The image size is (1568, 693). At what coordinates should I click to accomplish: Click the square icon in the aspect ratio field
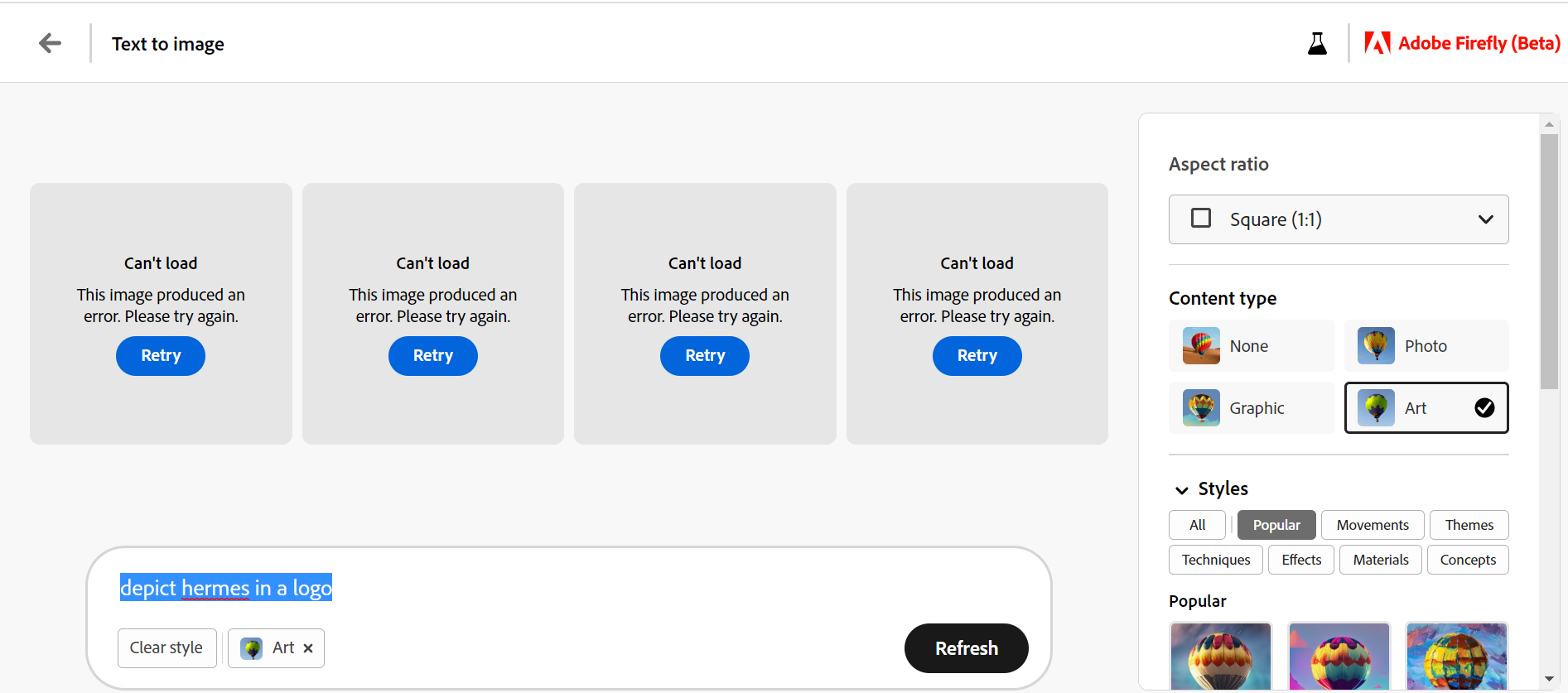tap(1200, 219)
